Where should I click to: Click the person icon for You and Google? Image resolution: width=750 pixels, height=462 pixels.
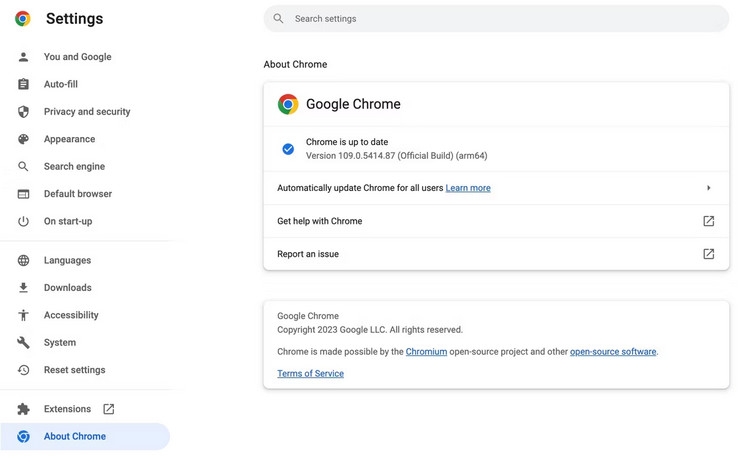point(23,57)
